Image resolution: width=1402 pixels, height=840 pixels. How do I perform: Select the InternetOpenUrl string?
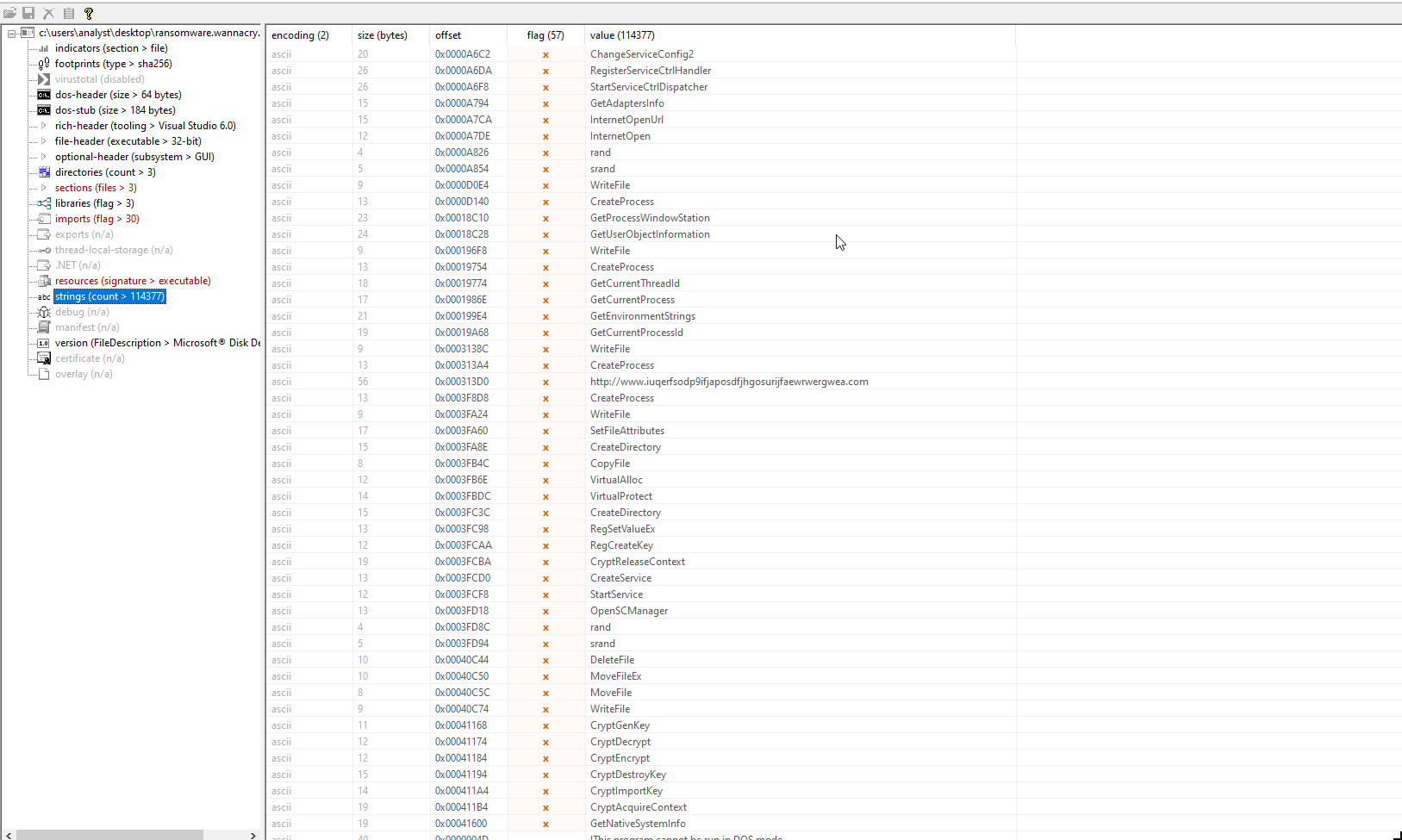(x=626, y=120)
